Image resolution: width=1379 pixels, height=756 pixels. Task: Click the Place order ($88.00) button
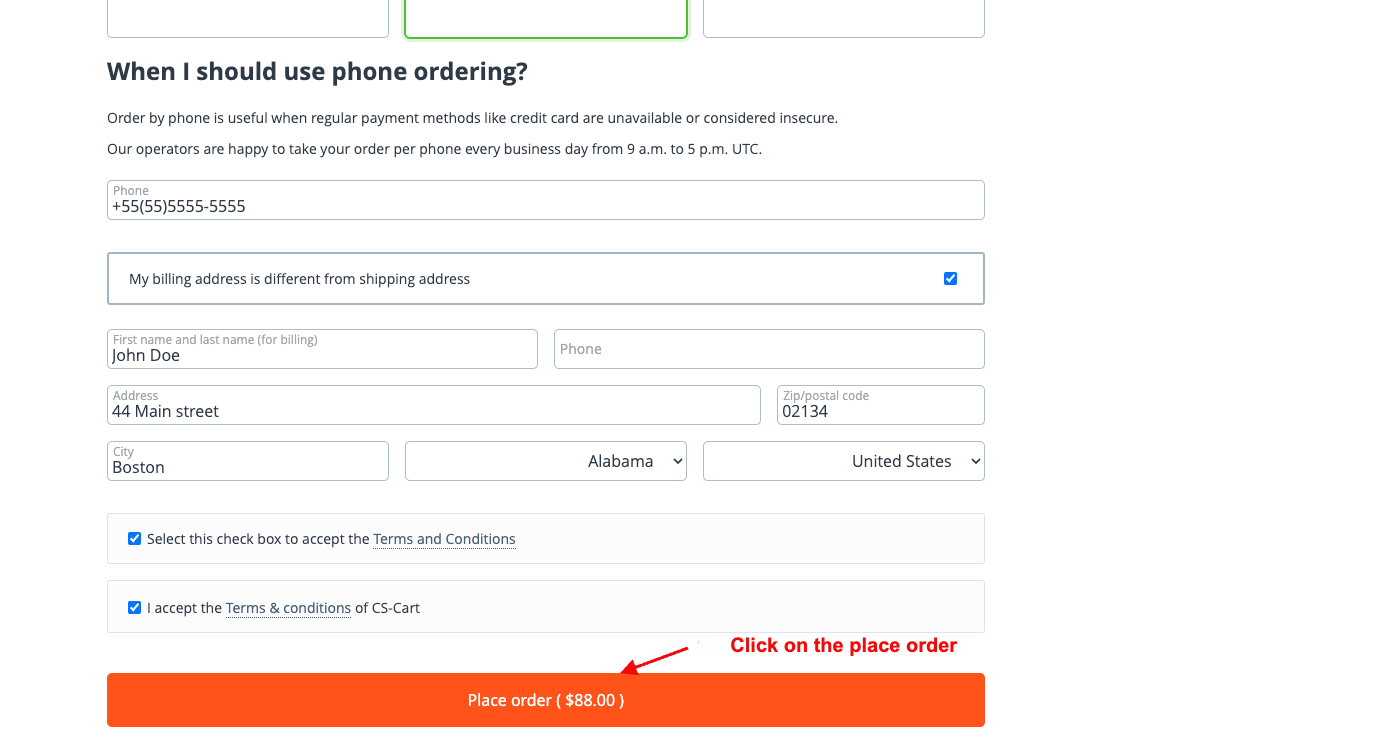pos(546,700)
